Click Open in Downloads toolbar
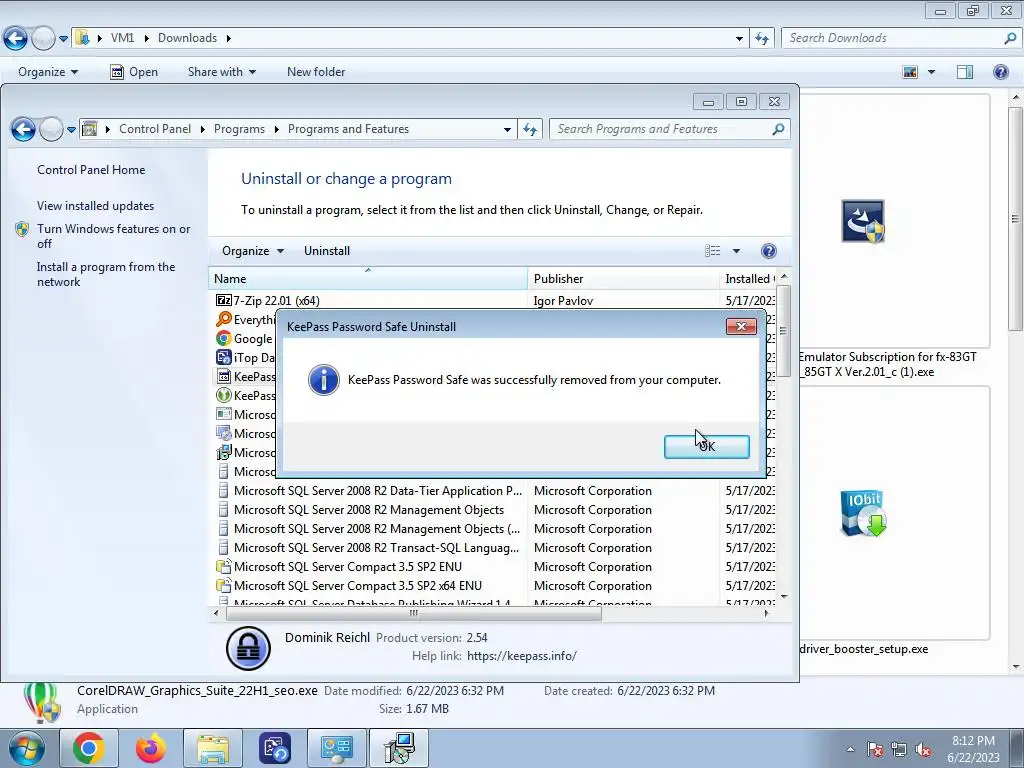This screenshot has height=768, width=1024. pyautogui.click(x=134, y=72)
